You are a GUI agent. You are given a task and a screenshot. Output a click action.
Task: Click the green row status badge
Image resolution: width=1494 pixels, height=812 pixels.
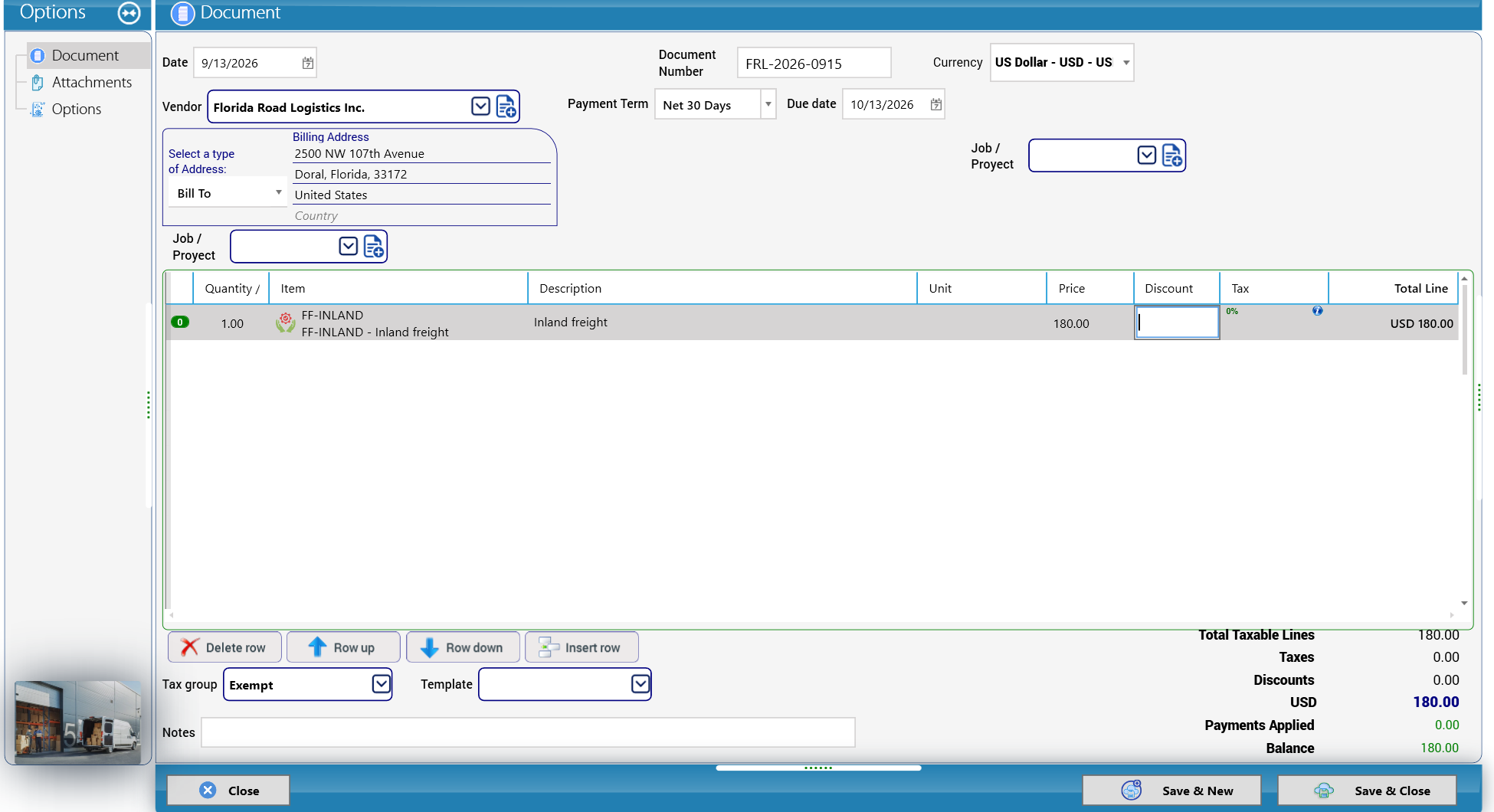(x=180, y=323)
